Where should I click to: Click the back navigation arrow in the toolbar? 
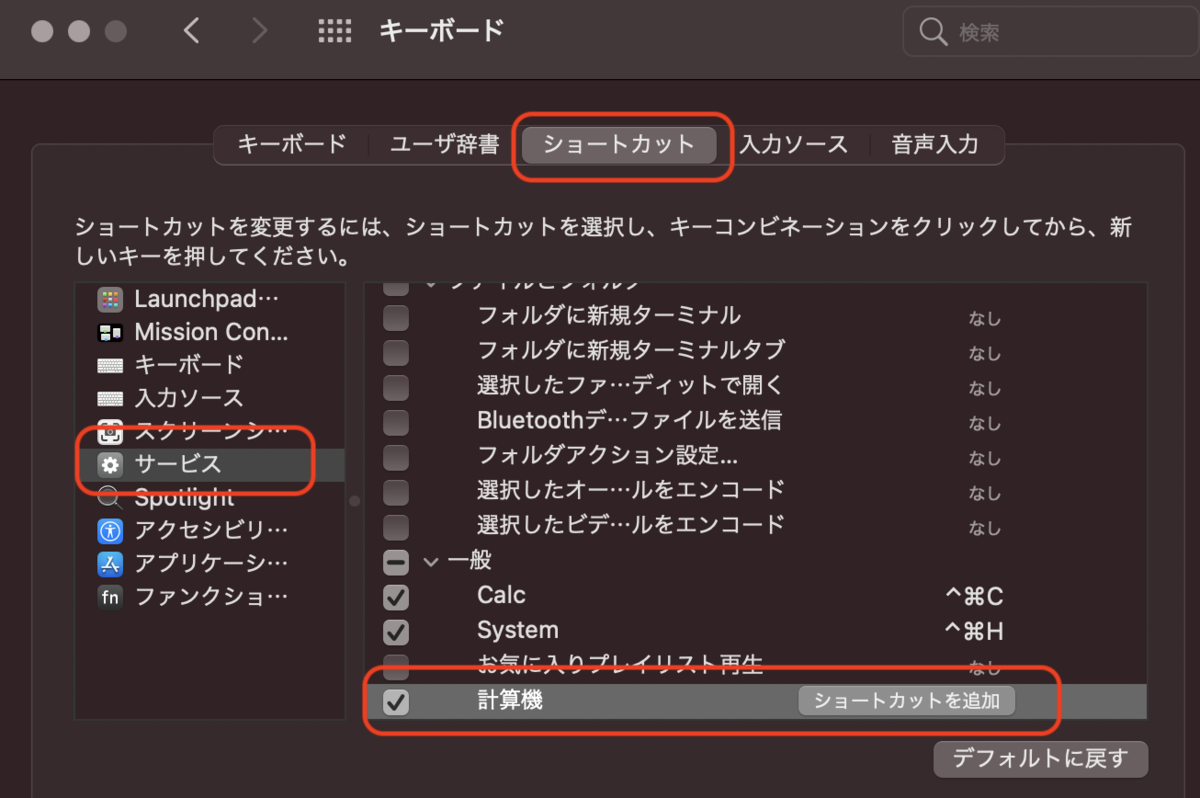[191, 30]
